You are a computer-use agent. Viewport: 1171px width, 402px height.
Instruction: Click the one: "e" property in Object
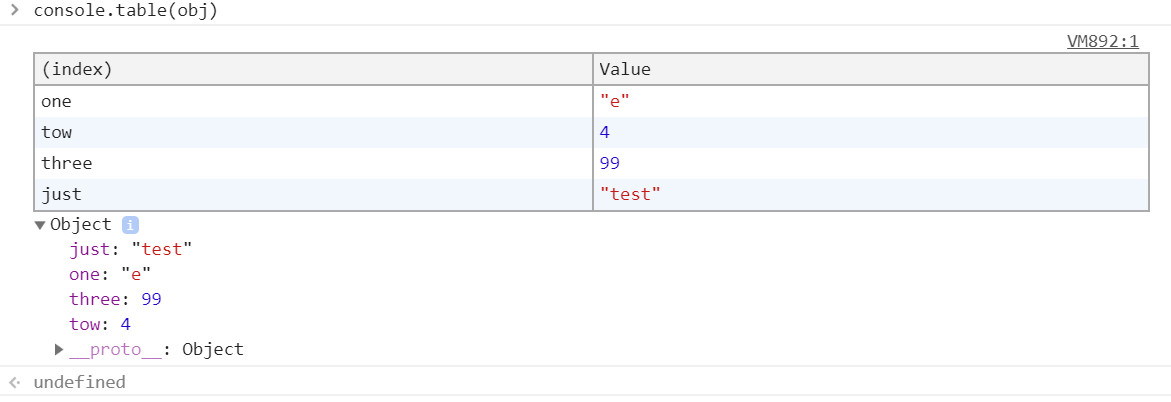(110, 274)
